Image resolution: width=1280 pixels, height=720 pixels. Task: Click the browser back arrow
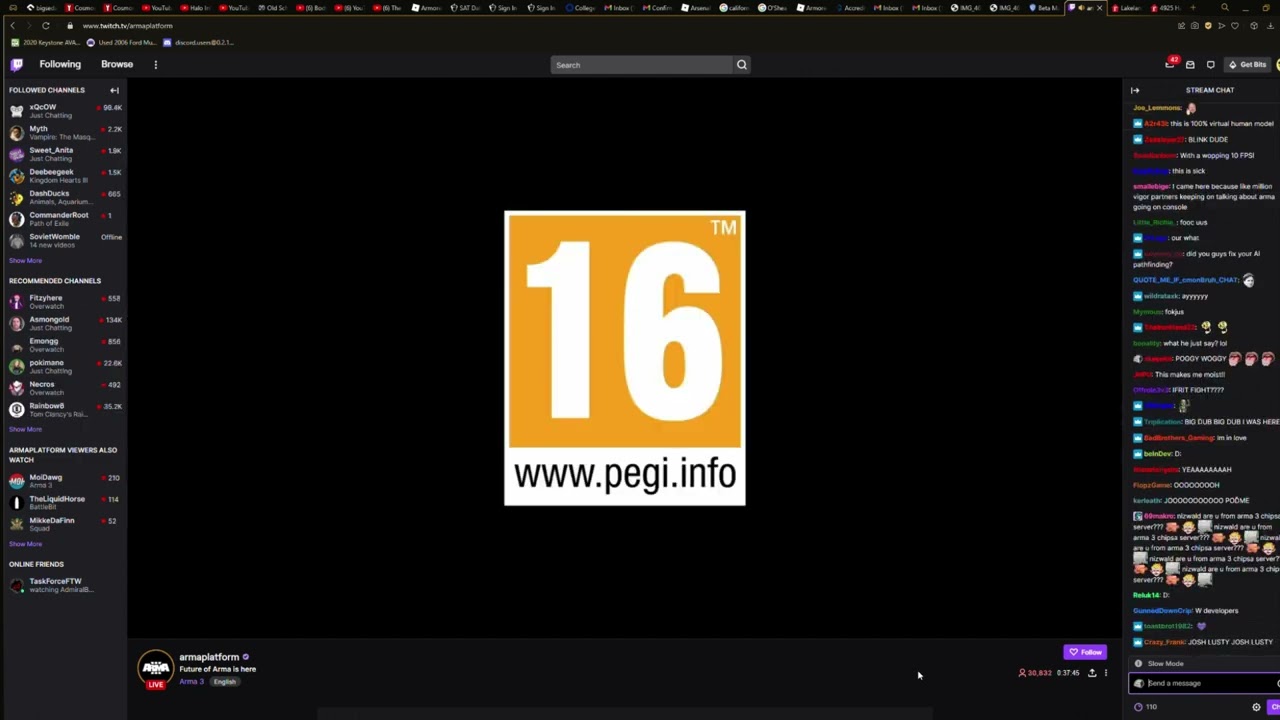coord(12,25)
